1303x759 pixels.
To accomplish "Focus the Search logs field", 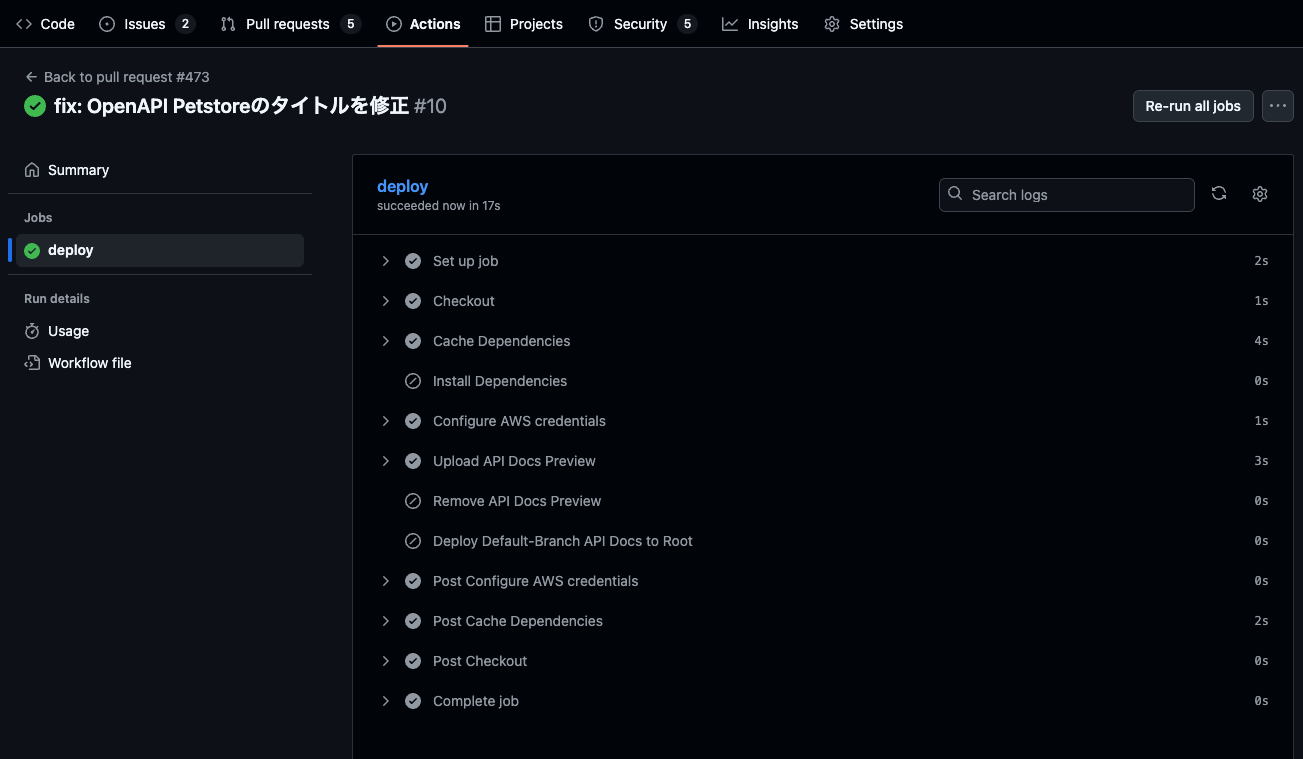I will tap(1067, 195).
